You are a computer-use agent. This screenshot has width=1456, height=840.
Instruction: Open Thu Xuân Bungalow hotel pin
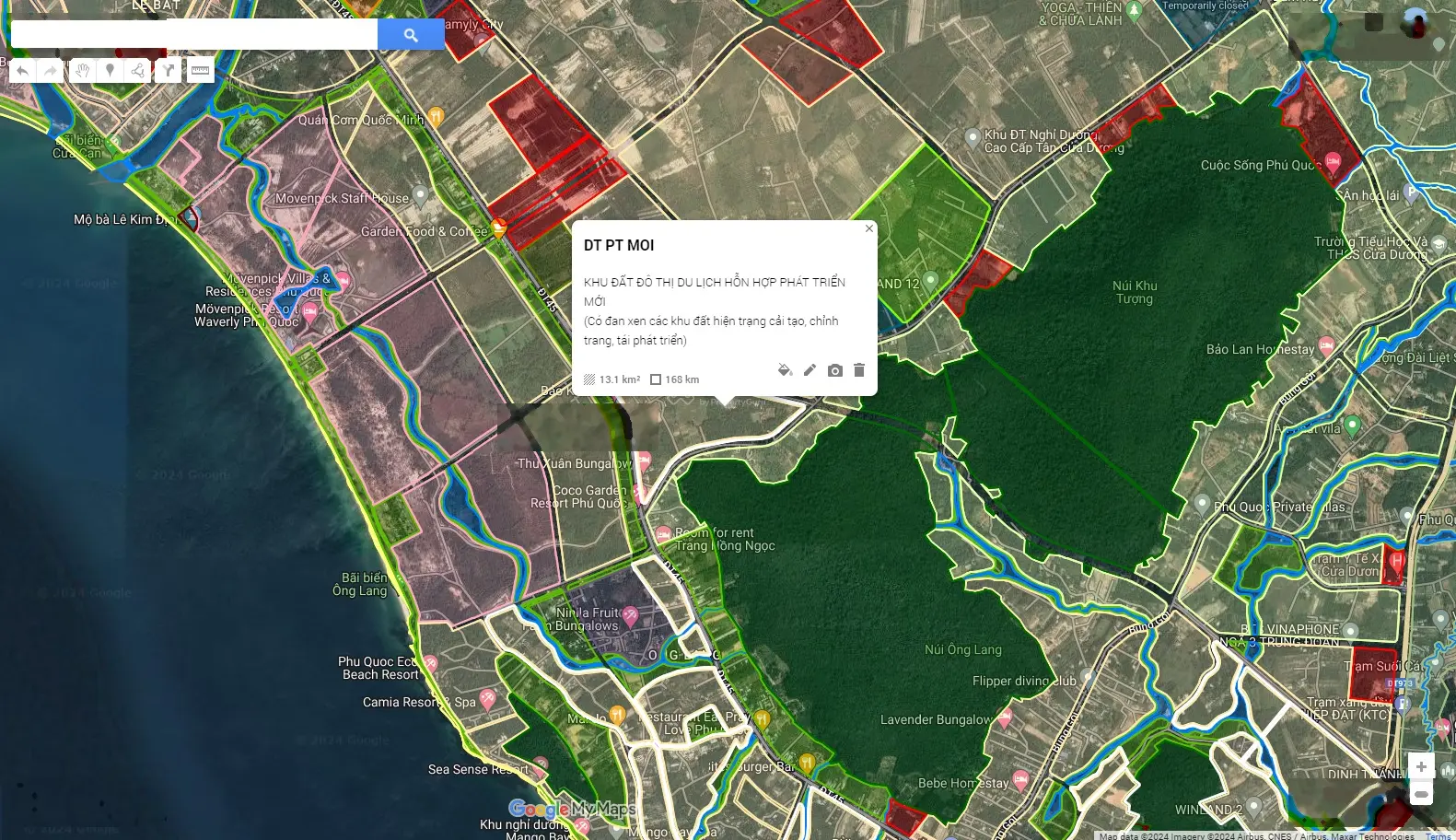(x=645, y=459)
